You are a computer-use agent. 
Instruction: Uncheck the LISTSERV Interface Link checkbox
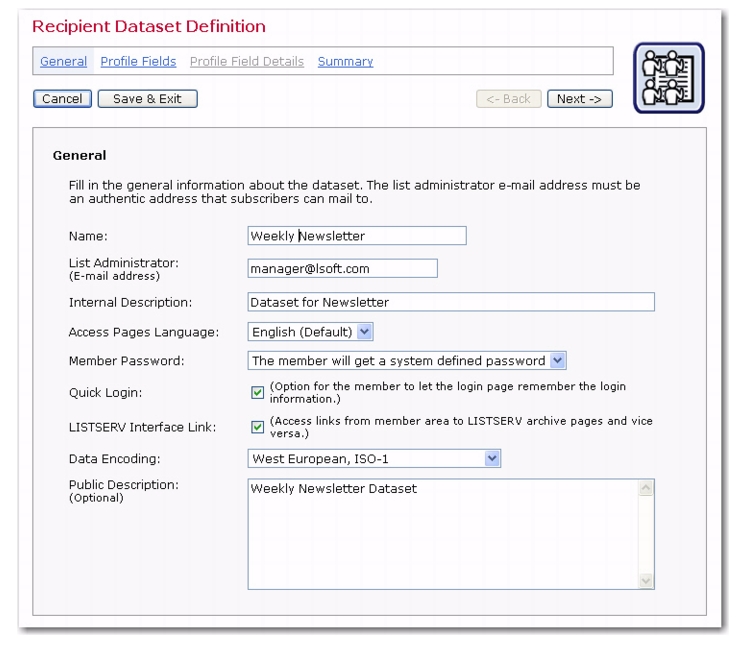(x=257, y=427)
